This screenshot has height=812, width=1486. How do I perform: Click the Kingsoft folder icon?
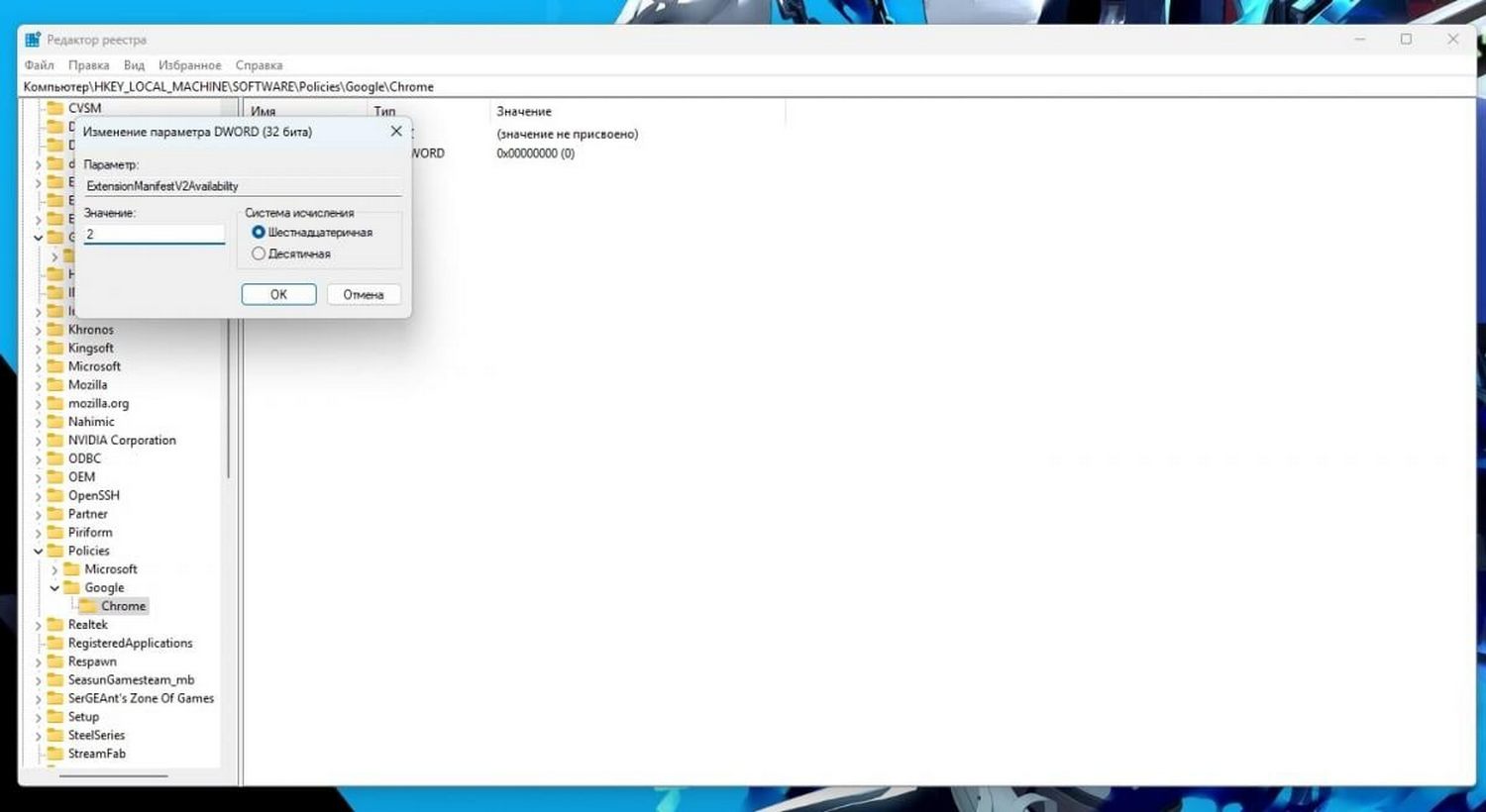tap(55, 348)
